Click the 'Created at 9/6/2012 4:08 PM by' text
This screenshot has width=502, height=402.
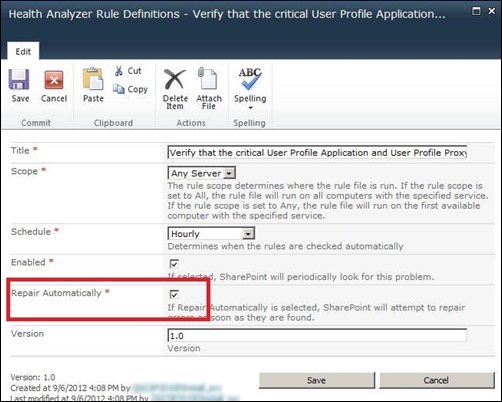pos(70,388)
